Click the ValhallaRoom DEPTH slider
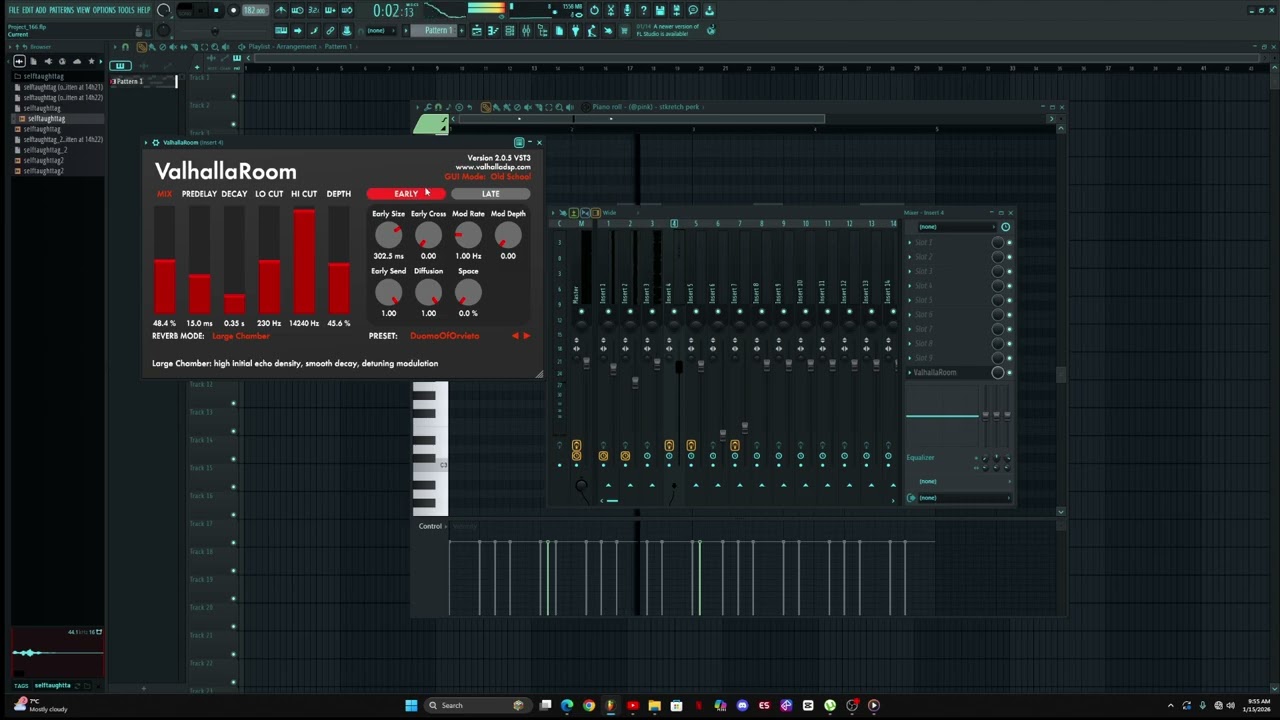The height and width of the screenshot is (720, 1280). coord(339,260)
